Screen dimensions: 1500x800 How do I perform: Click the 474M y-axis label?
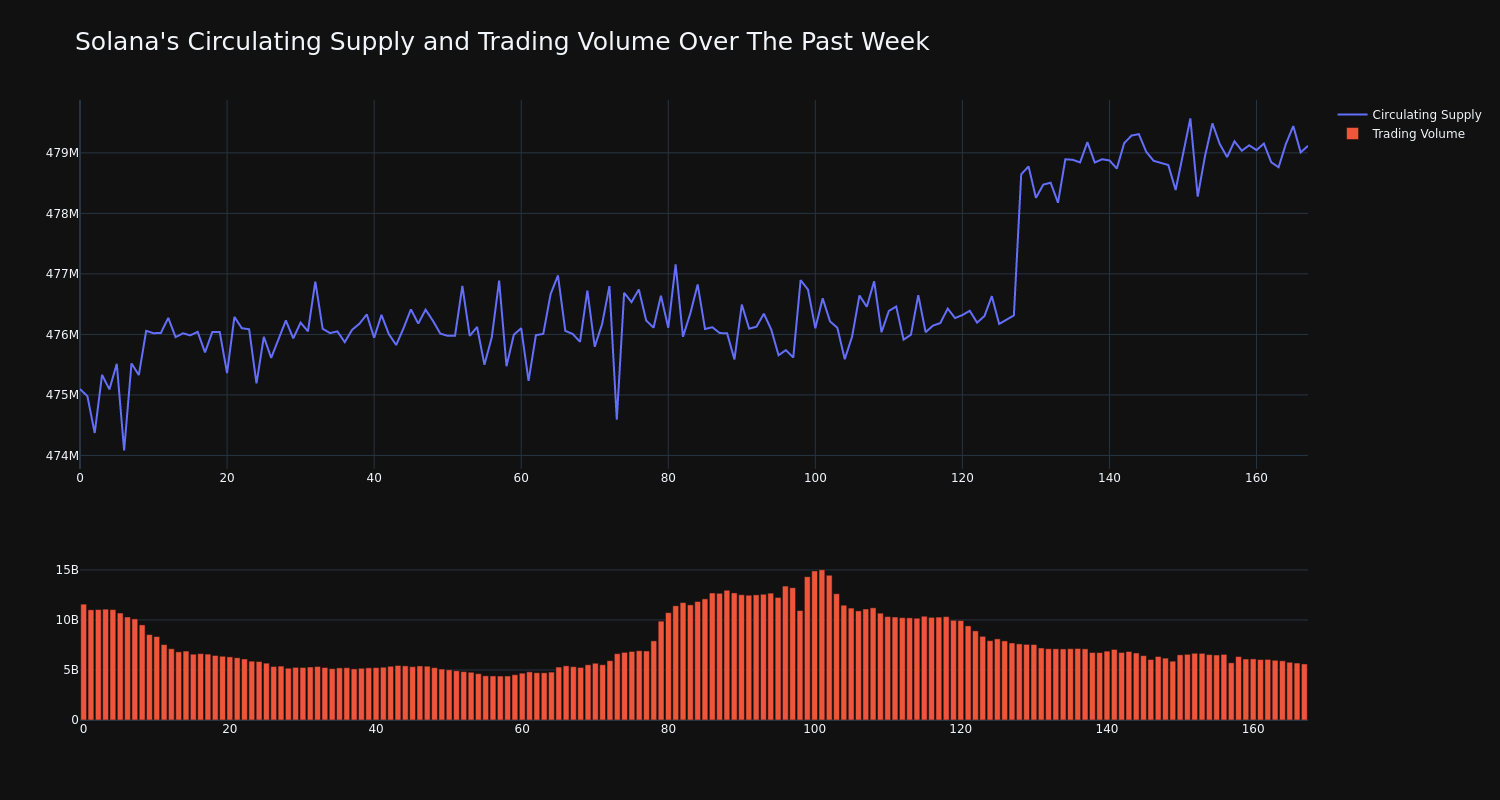point(62,456)
